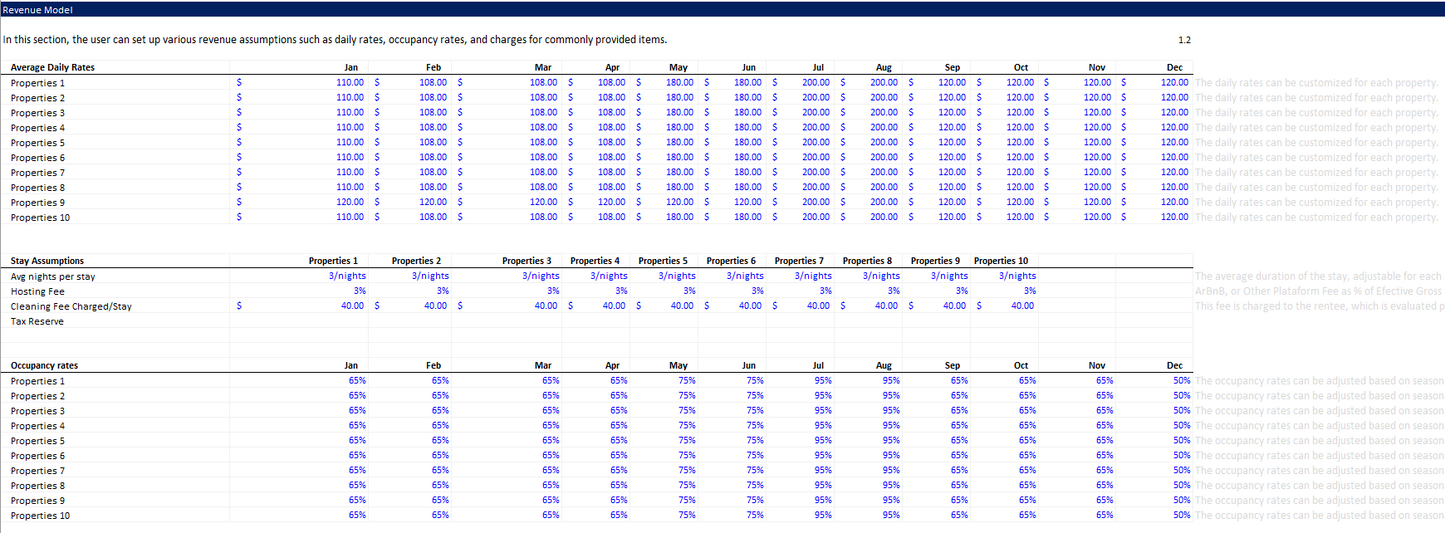Screen dimensions: 1445x533
Task: Select Properties 4 label under Average Daily Rates
Action: (x=38, y=128)
